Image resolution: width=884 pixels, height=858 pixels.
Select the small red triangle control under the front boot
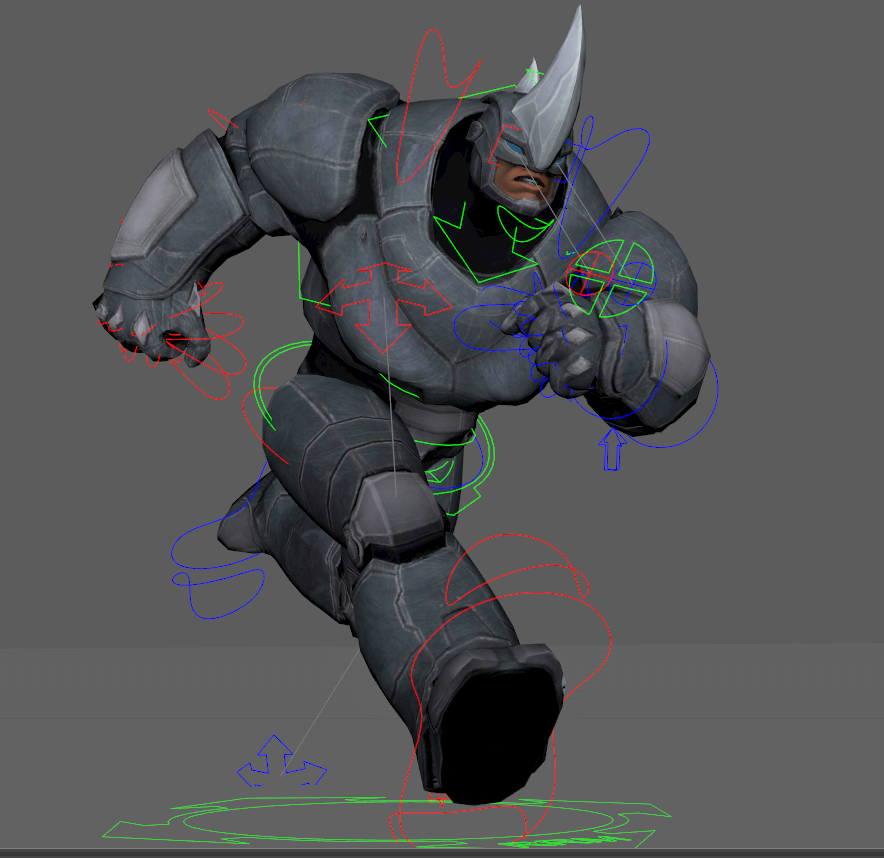(437, 799)
